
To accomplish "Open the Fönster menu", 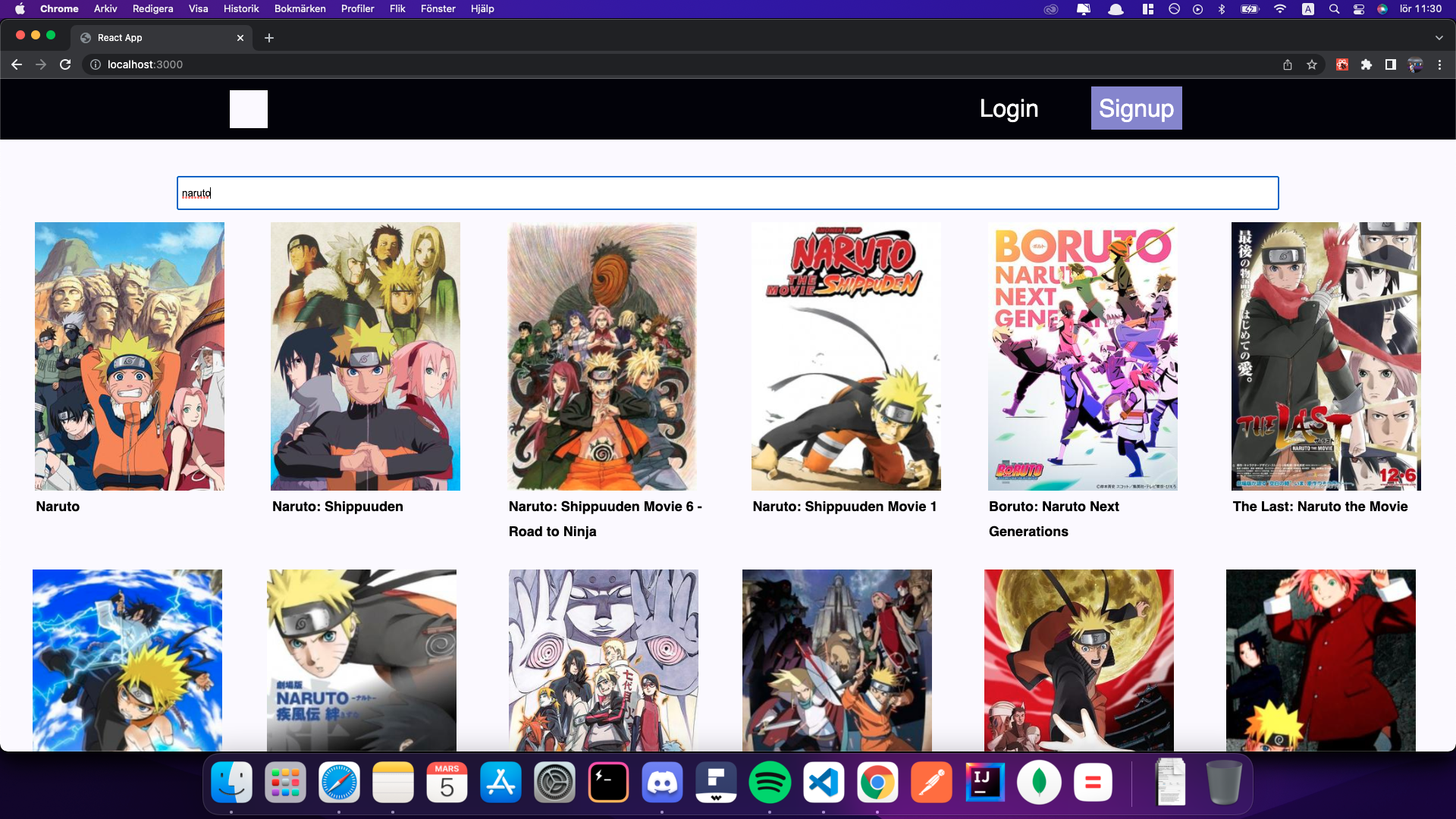I will [x=438, y=9].
